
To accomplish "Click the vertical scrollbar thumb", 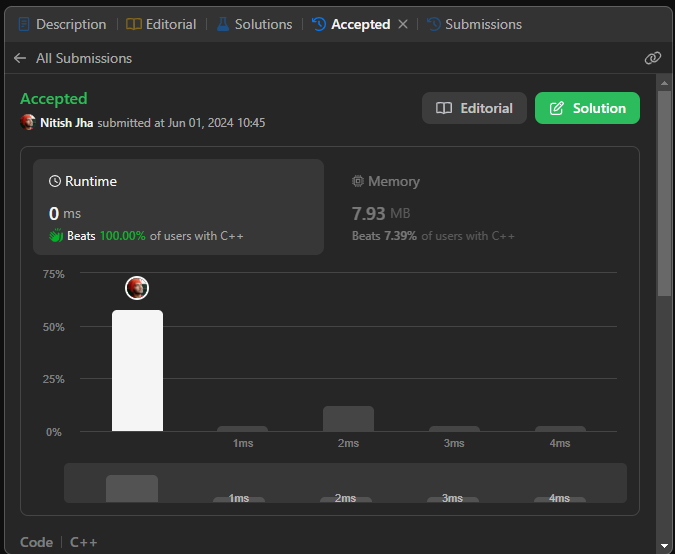I will click(664, 193).
